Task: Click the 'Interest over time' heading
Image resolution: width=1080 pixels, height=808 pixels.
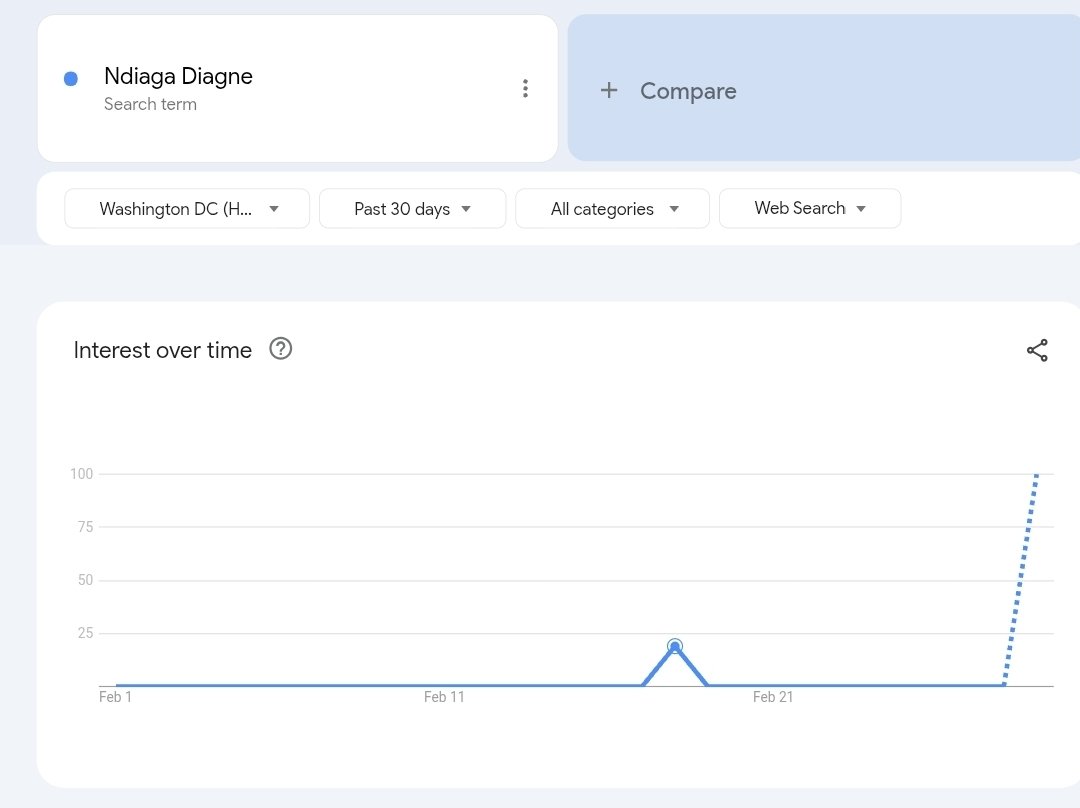Action: [163, 350]
